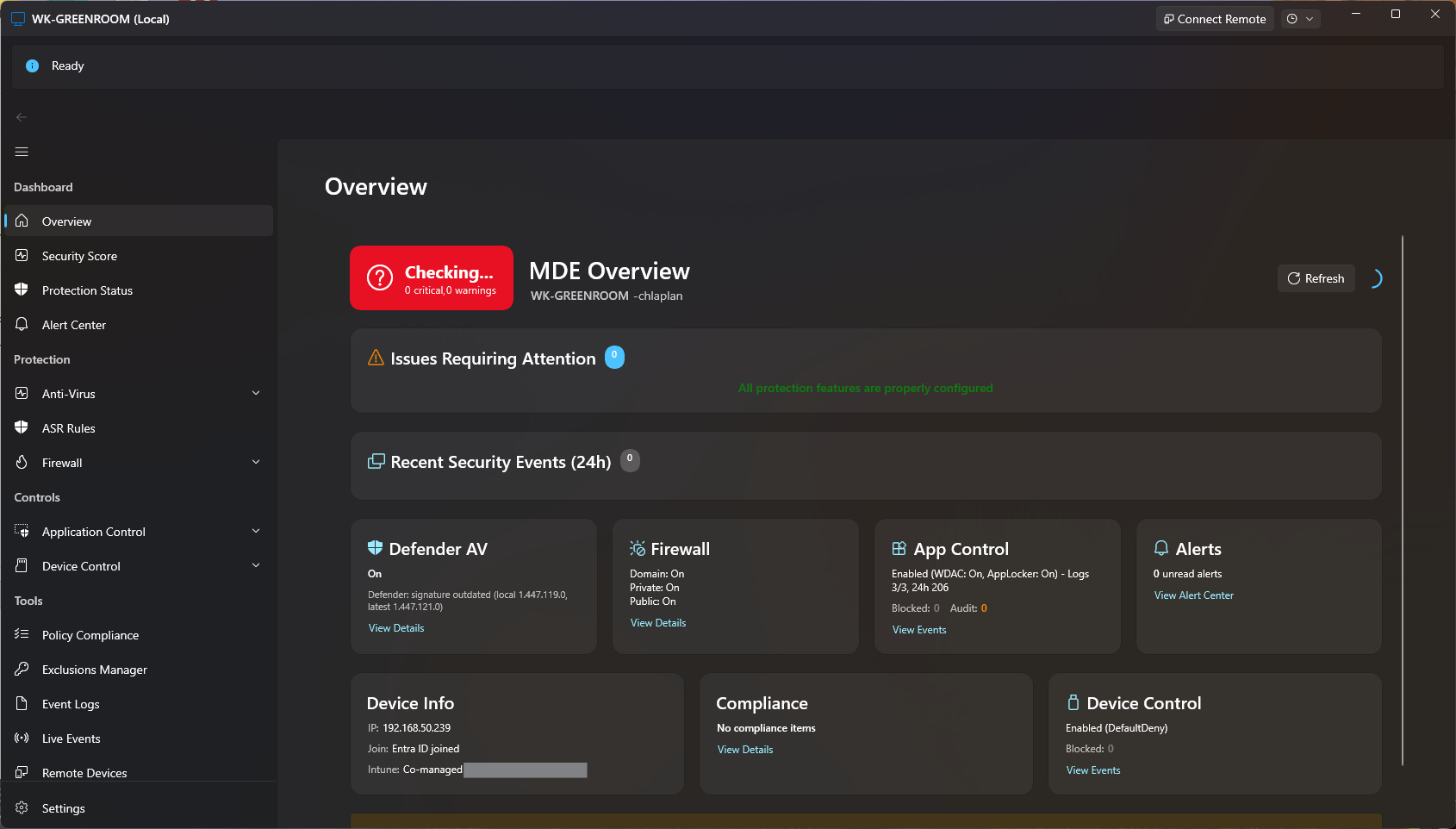Viewport: 1456px width, 829px height.
Task: Open the Alert Center bell icon
Action: point(22,324)
